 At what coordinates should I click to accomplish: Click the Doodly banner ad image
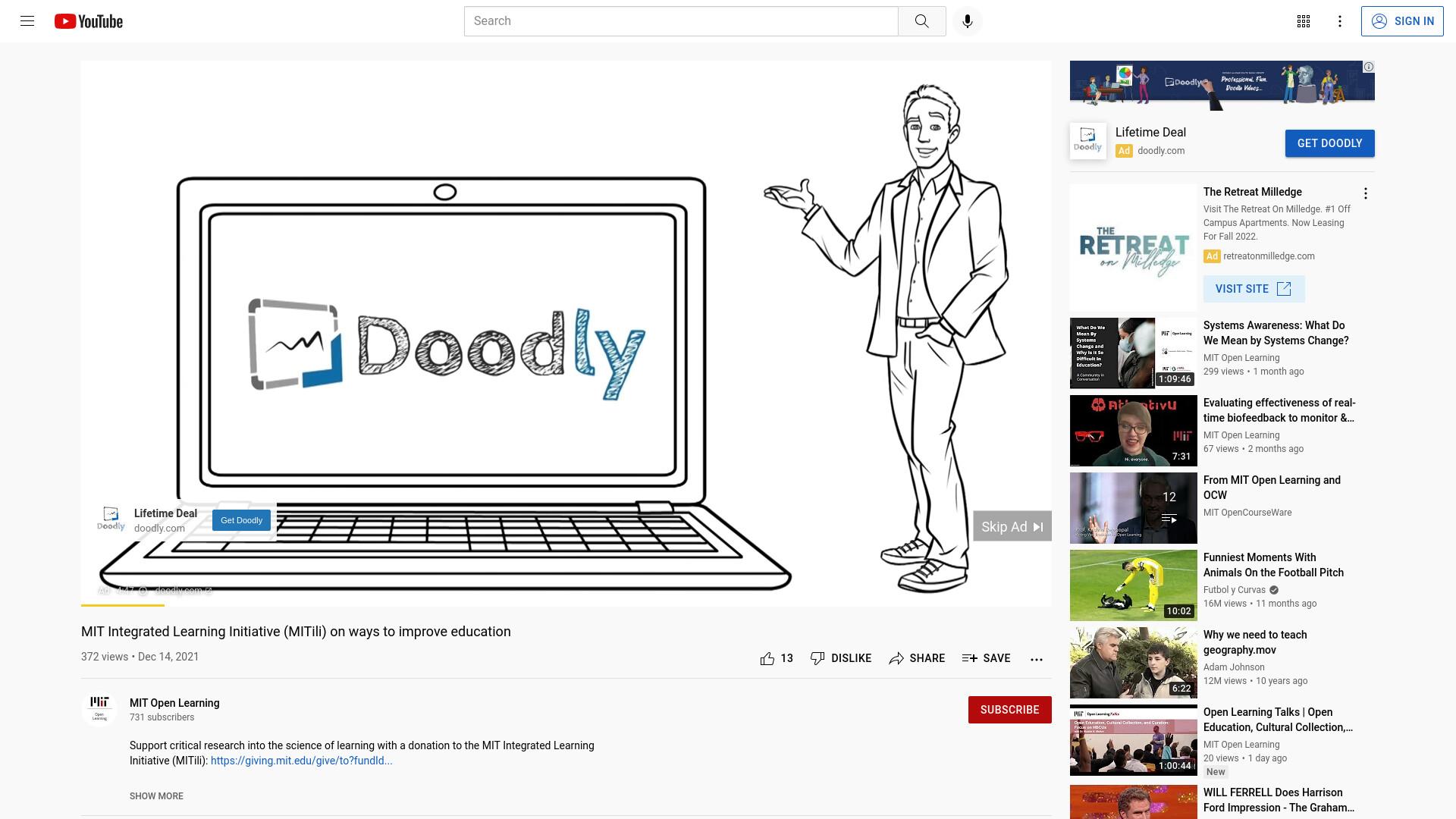pyautogui.click(x=1222, y=86)
